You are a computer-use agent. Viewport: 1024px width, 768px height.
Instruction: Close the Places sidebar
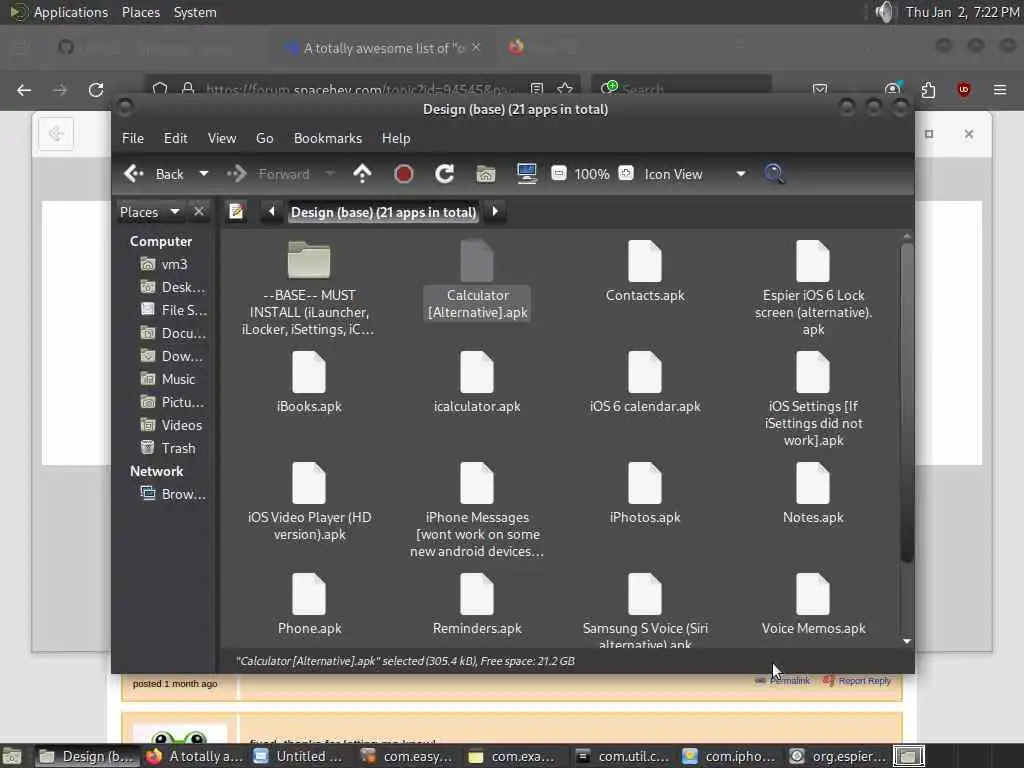199,212
